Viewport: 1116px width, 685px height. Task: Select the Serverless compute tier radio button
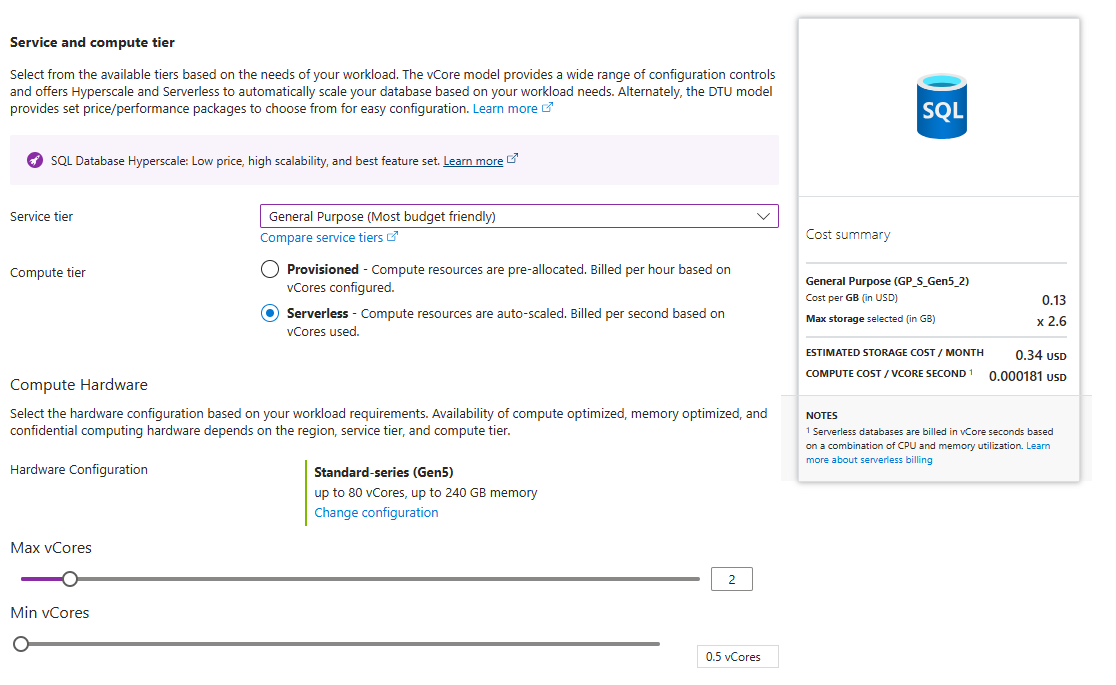pos(270,313)
